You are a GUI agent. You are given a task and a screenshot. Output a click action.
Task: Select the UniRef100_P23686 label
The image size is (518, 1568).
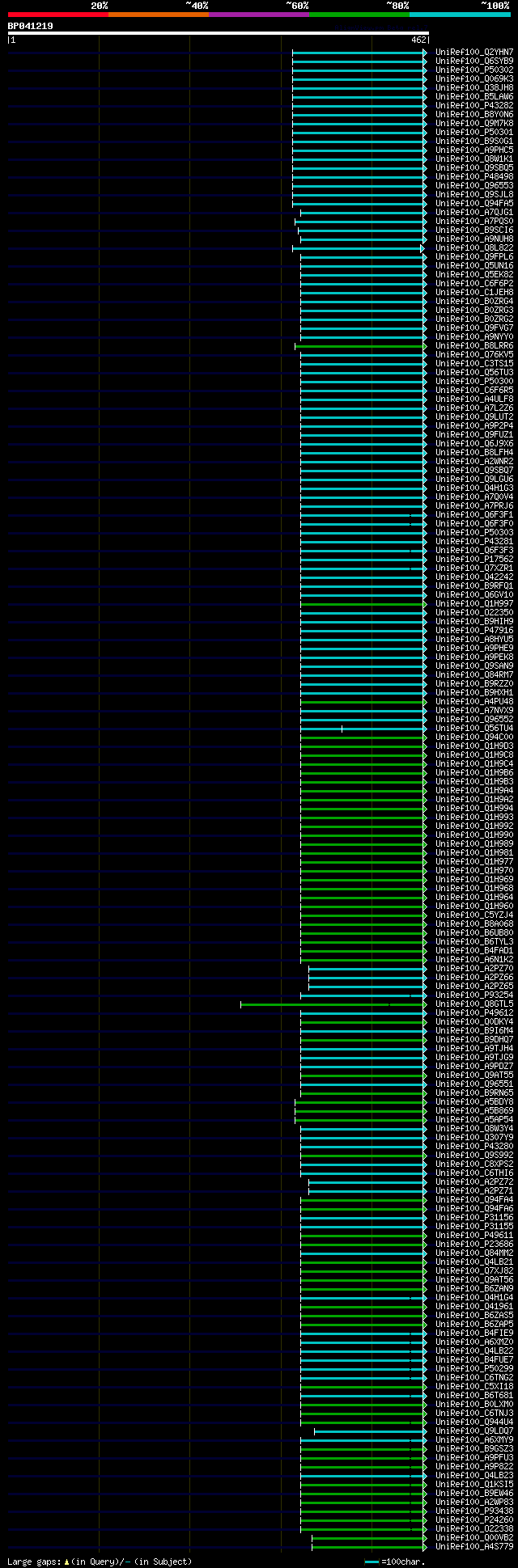474,1244
